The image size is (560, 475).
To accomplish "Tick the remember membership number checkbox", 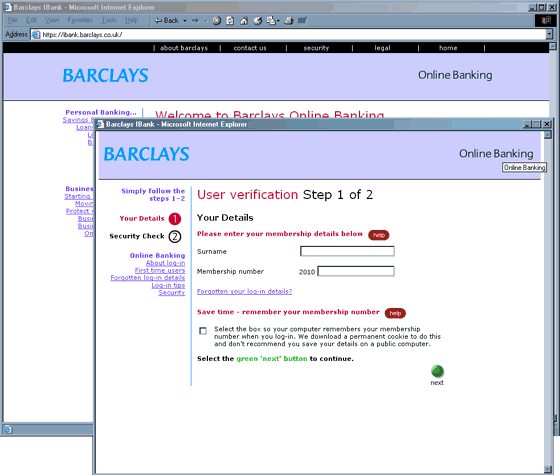I will coord(203,331).
